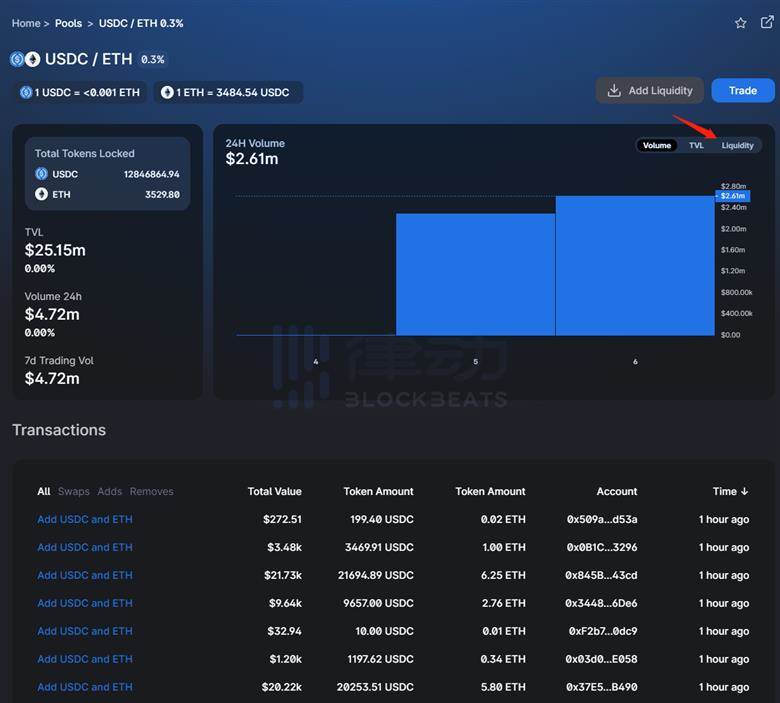Click the day 5 volume bar
Screen dimensions: 780x703
click(x=476, y=274)
